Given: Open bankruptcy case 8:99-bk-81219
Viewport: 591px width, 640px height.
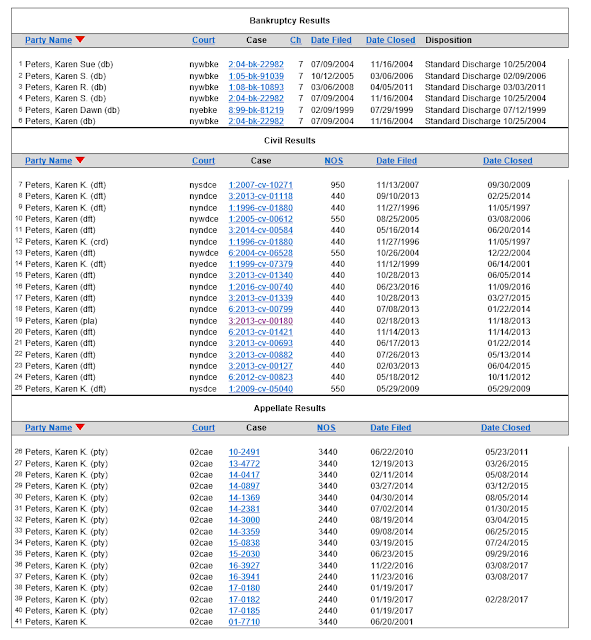Looking at the screenshot, I should [x=256, y=110].
